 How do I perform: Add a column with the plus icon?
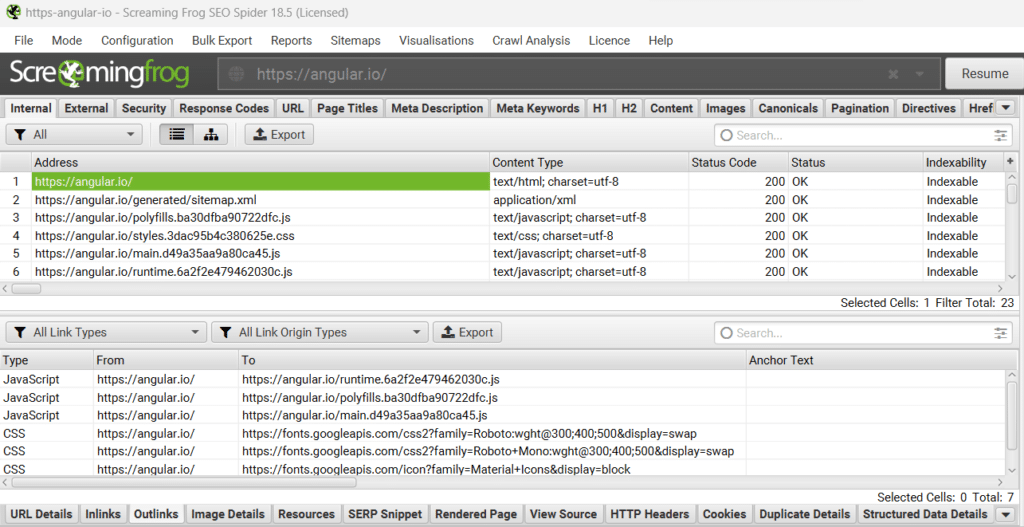(1010, 161)
